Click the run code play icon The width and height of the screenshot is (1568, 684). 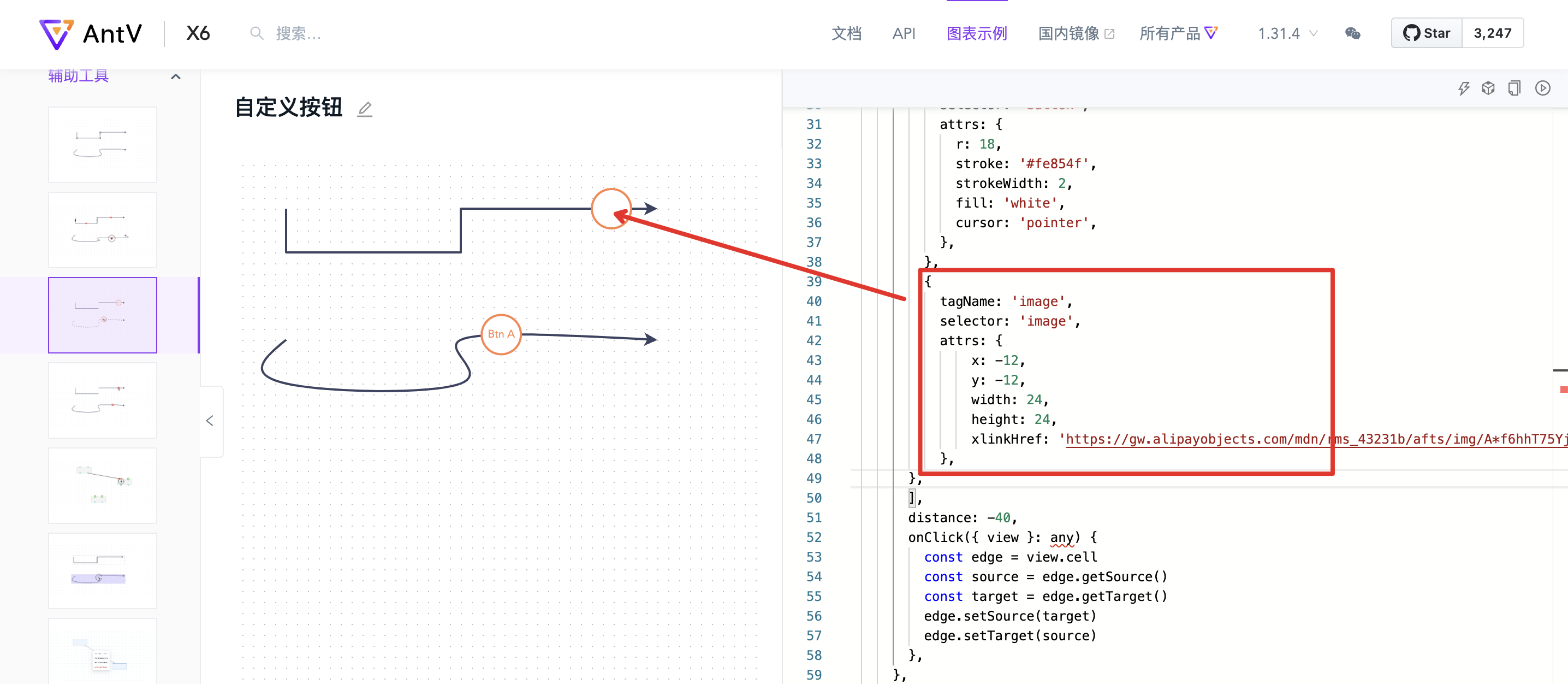click(x=1543, y=89)
